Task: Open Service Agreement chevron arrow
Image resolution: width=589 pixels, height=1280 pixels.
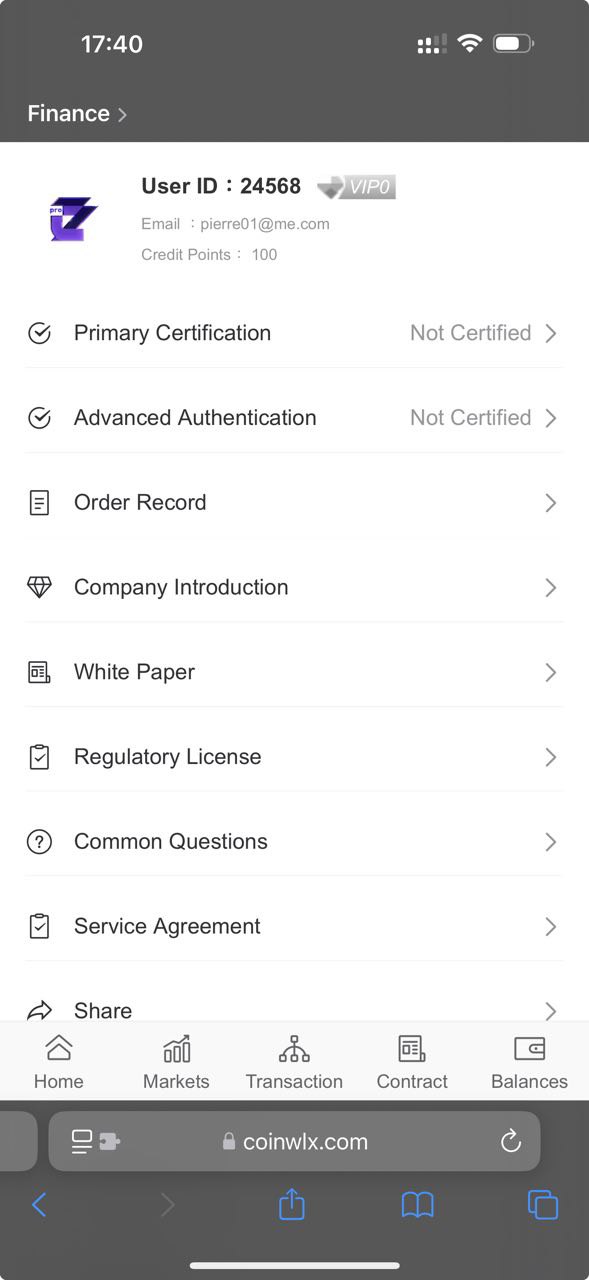Action: [x=551, y=927]
